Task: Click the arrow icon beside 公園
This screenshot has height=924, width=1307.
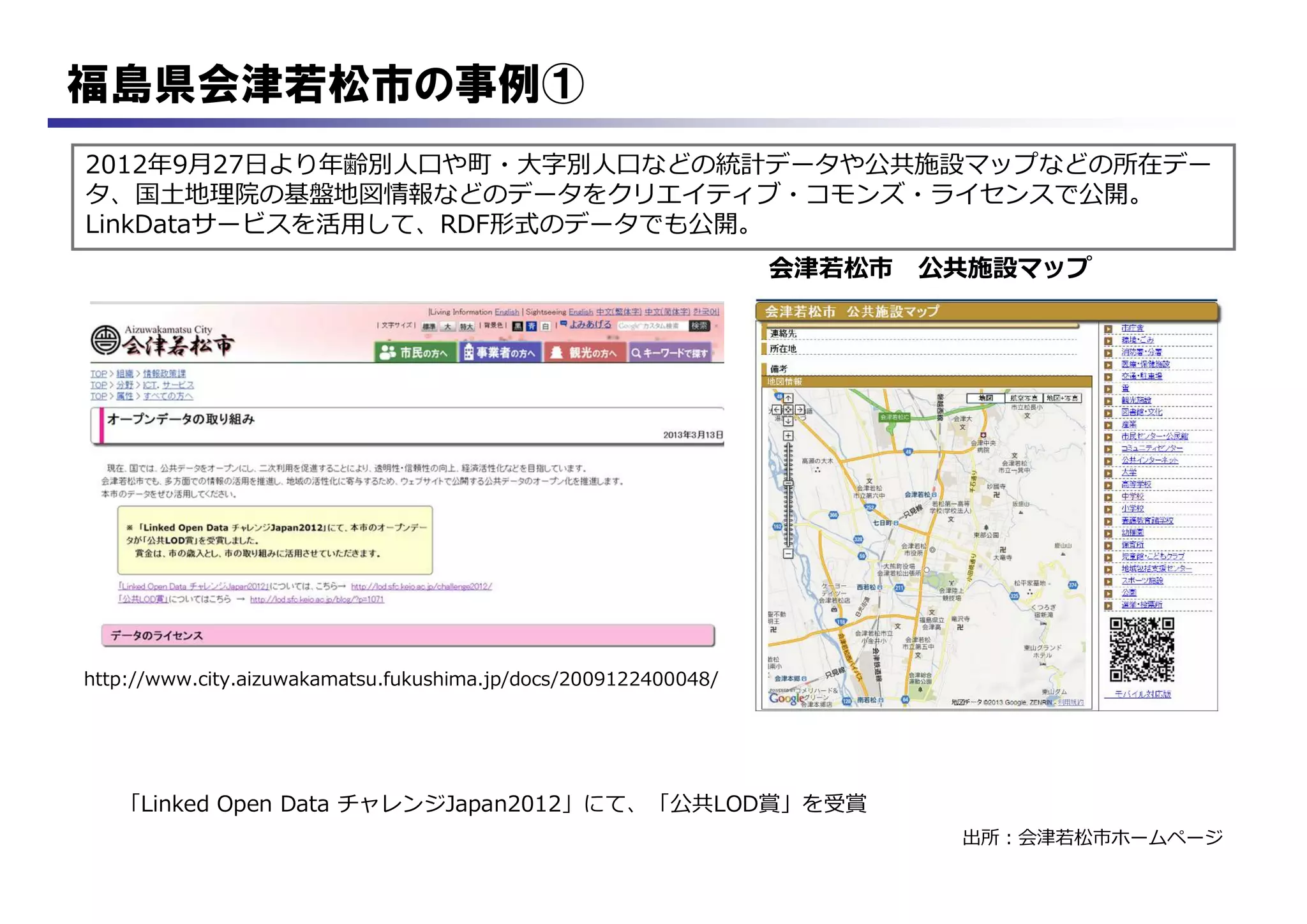Action: 1109,593
